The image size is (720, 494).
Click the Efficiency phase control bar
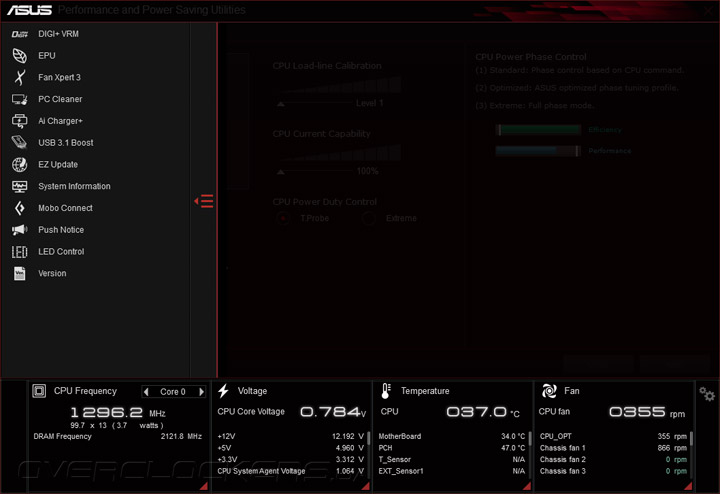click(x=539, y=130)
